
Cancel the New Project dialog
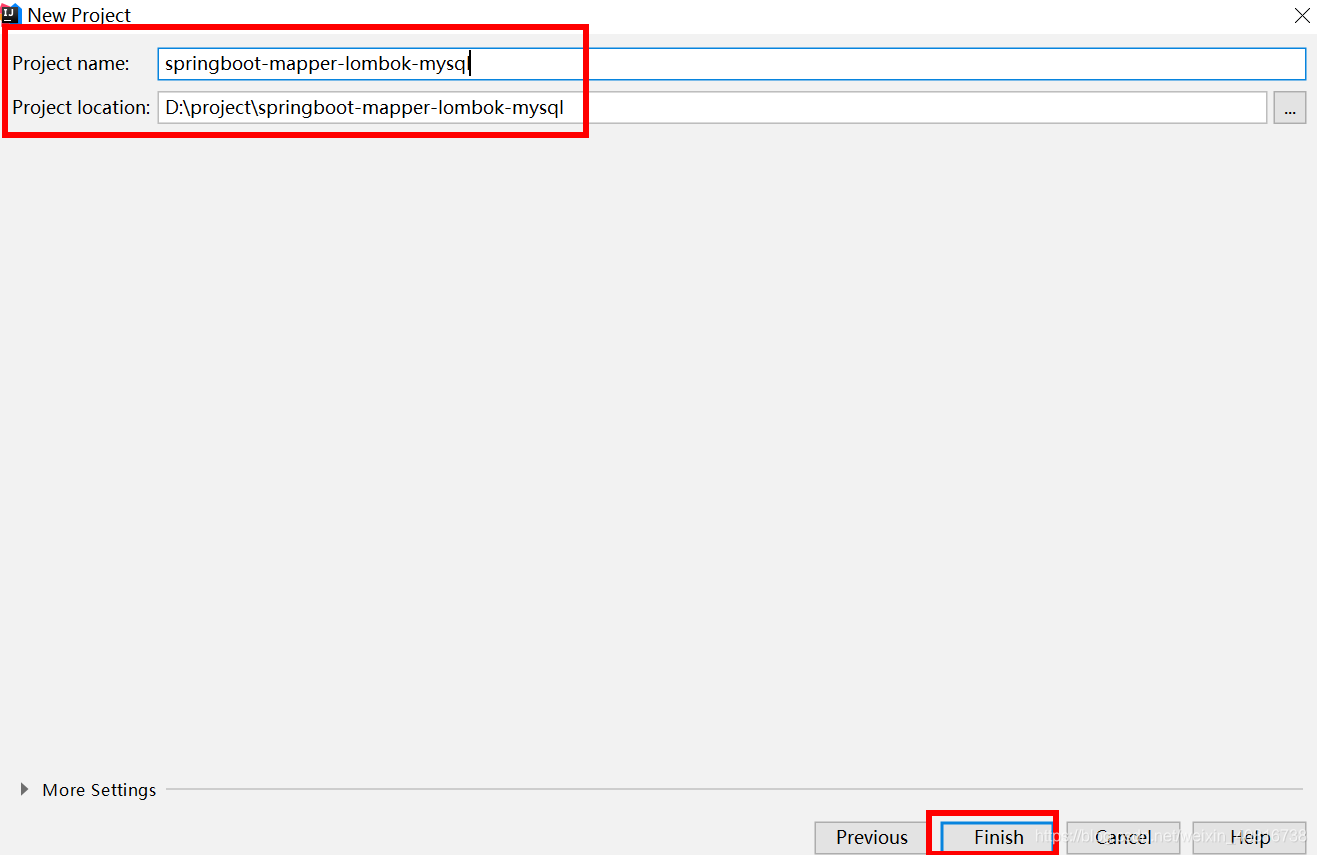click(1123, 837)
